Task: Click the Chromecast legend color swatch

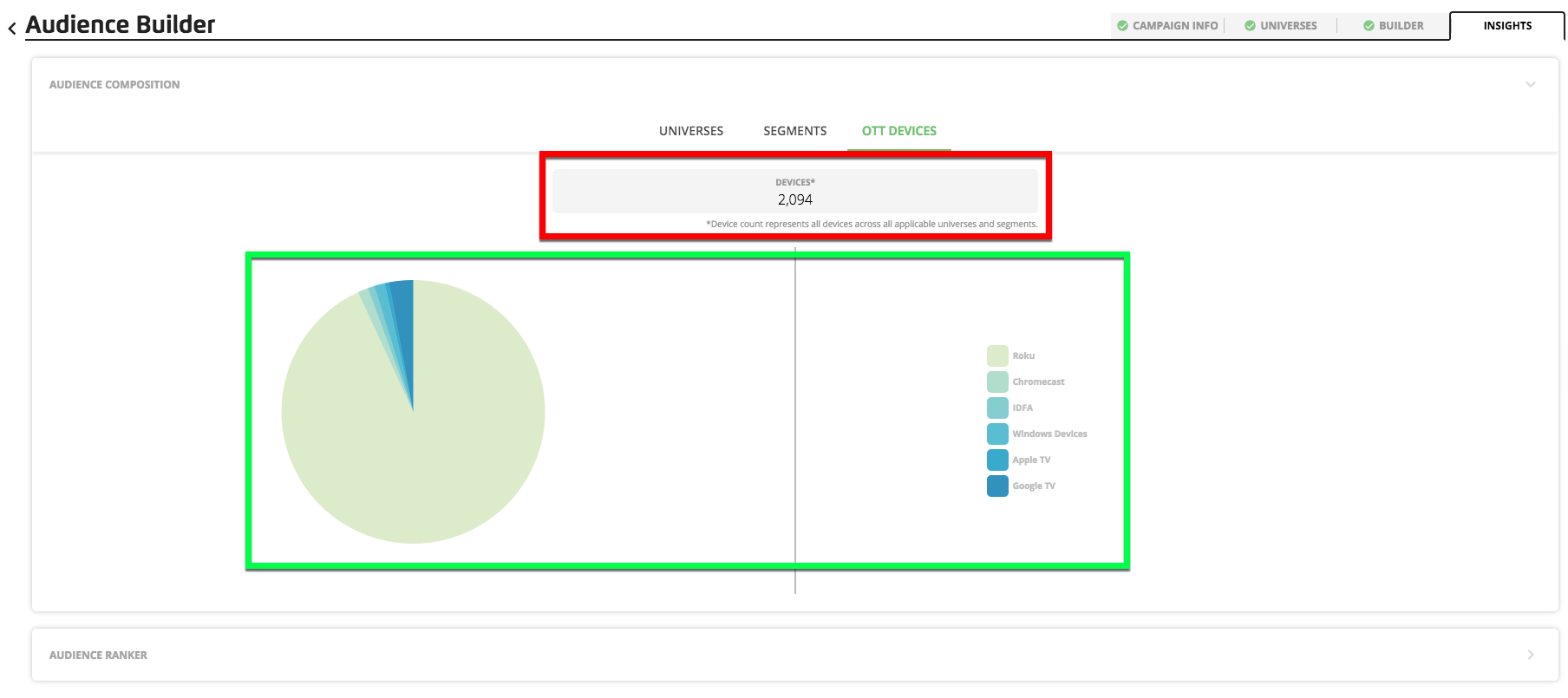Action: pyautogui.click(x=997, y=382)
